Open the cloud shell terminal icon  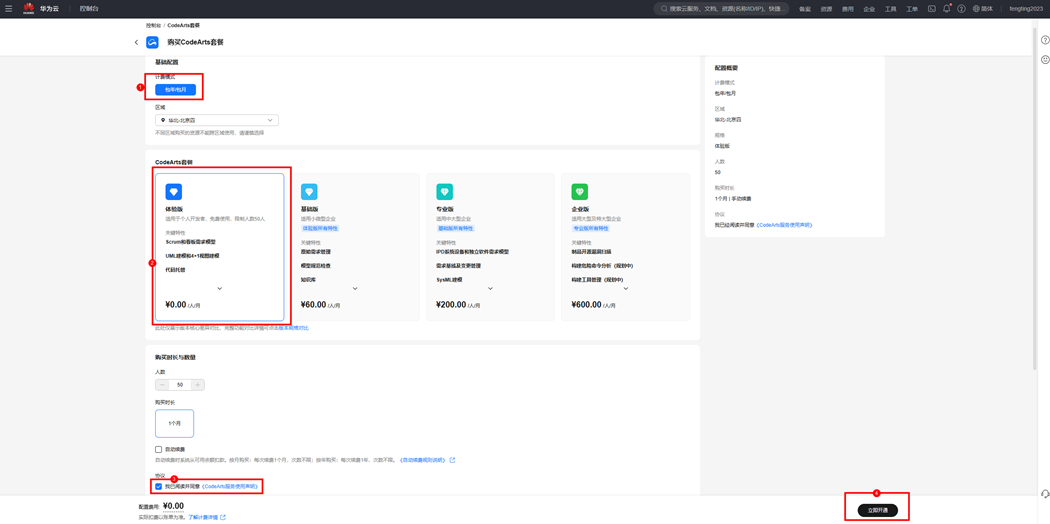[931, 9]
